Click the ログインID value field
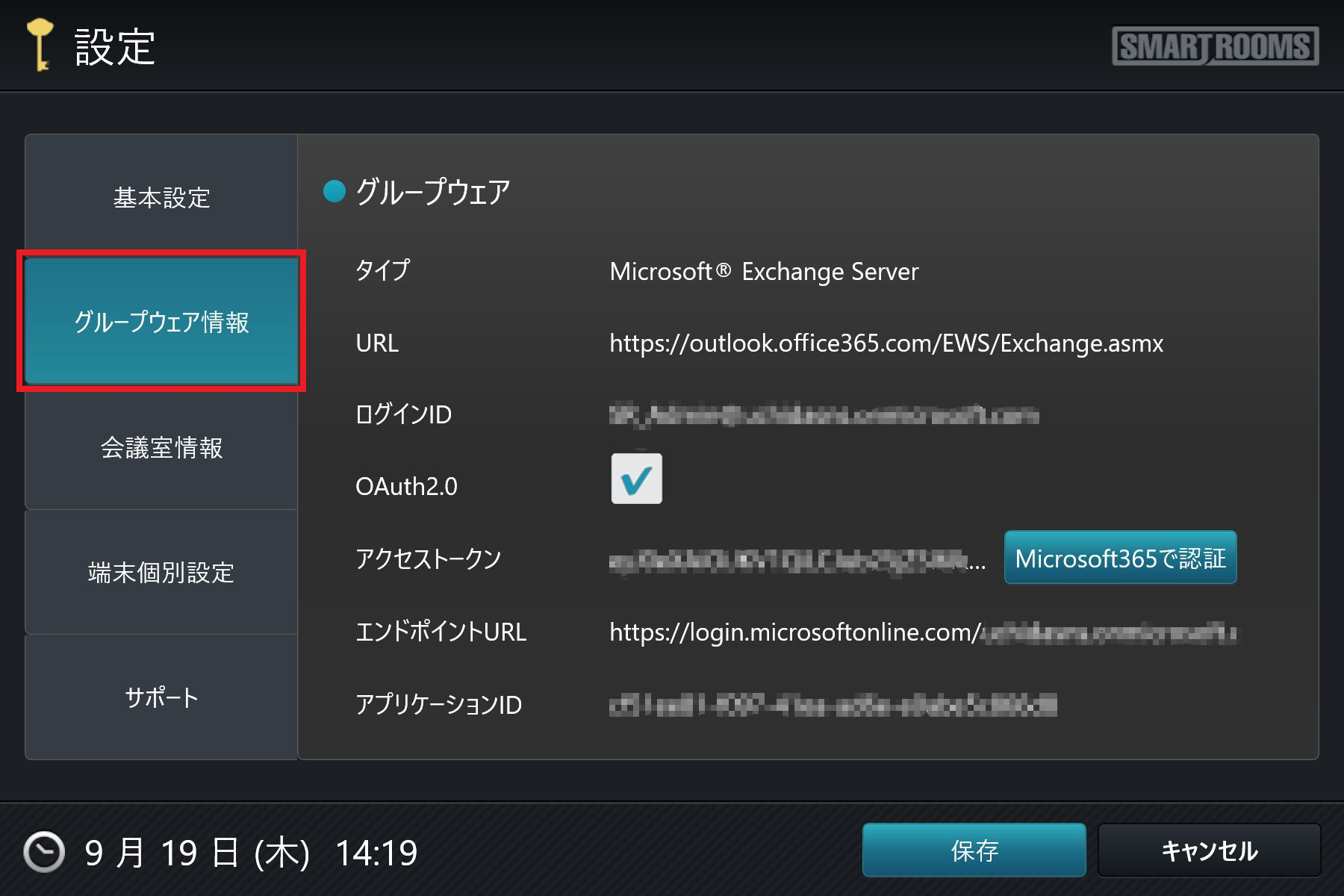Screen dimensions: 1344x896 [823, 414]
